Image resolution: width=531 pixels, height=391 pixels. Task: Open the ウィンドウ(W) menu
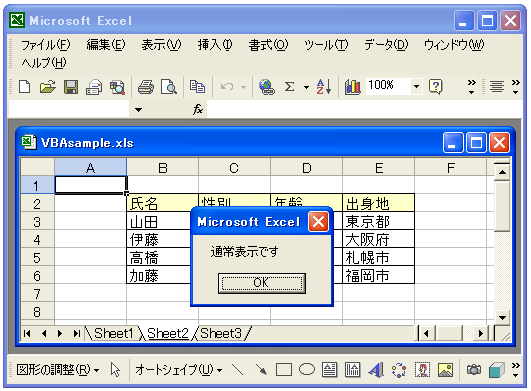454,45
